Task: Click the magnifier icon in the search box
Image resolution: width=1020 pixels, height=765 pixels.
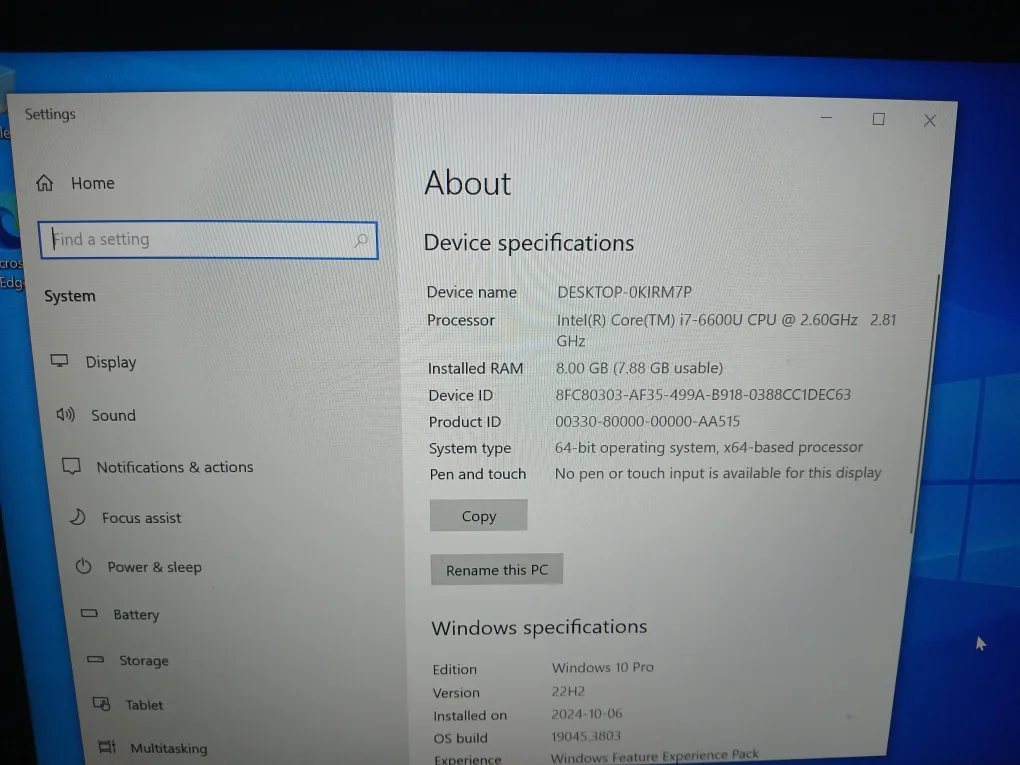Action: tap(361, 240)
